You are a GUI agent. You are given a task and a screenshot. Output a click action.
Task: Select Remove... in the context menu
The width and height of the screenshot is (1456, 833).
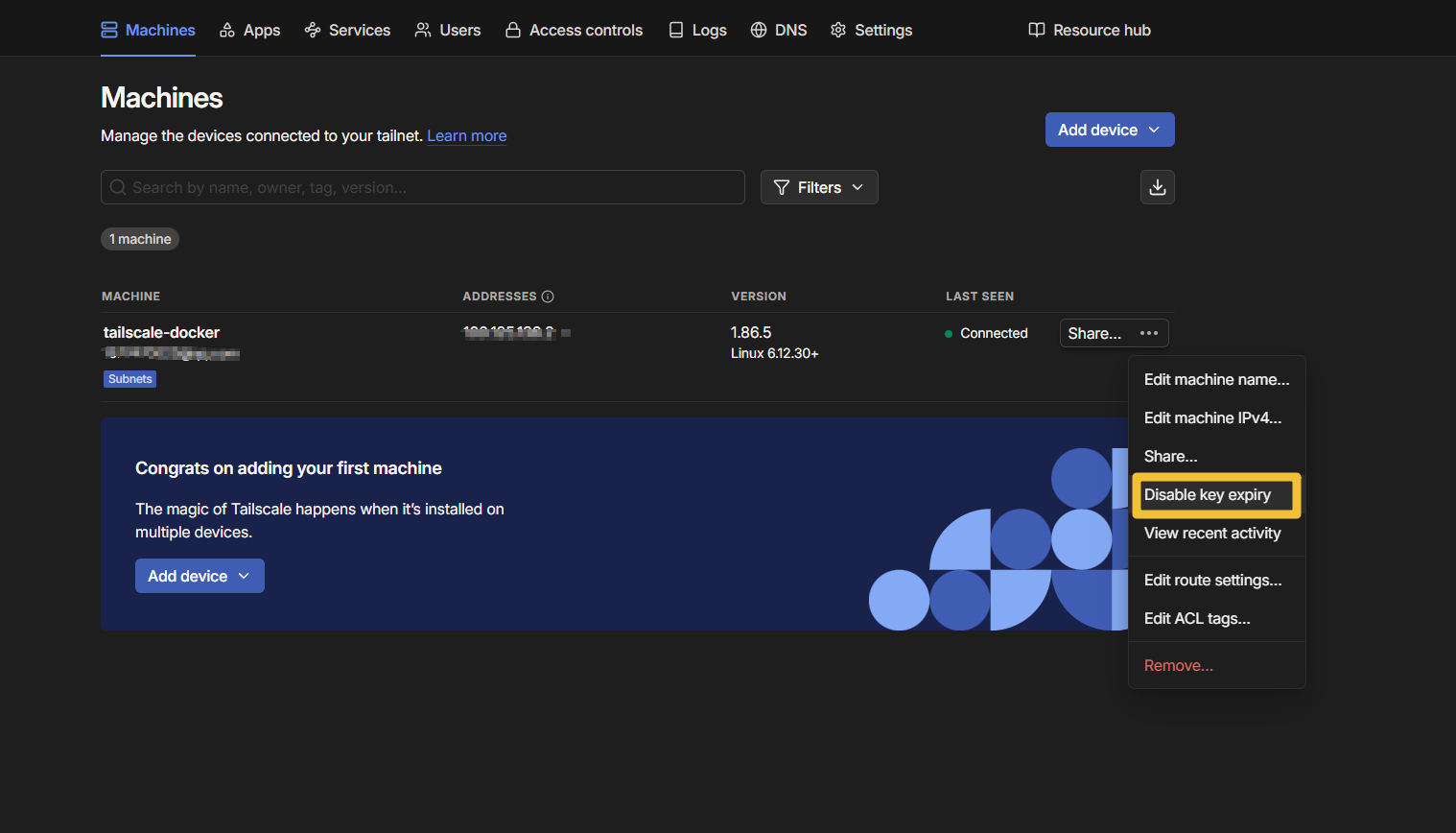point(1178,666)
